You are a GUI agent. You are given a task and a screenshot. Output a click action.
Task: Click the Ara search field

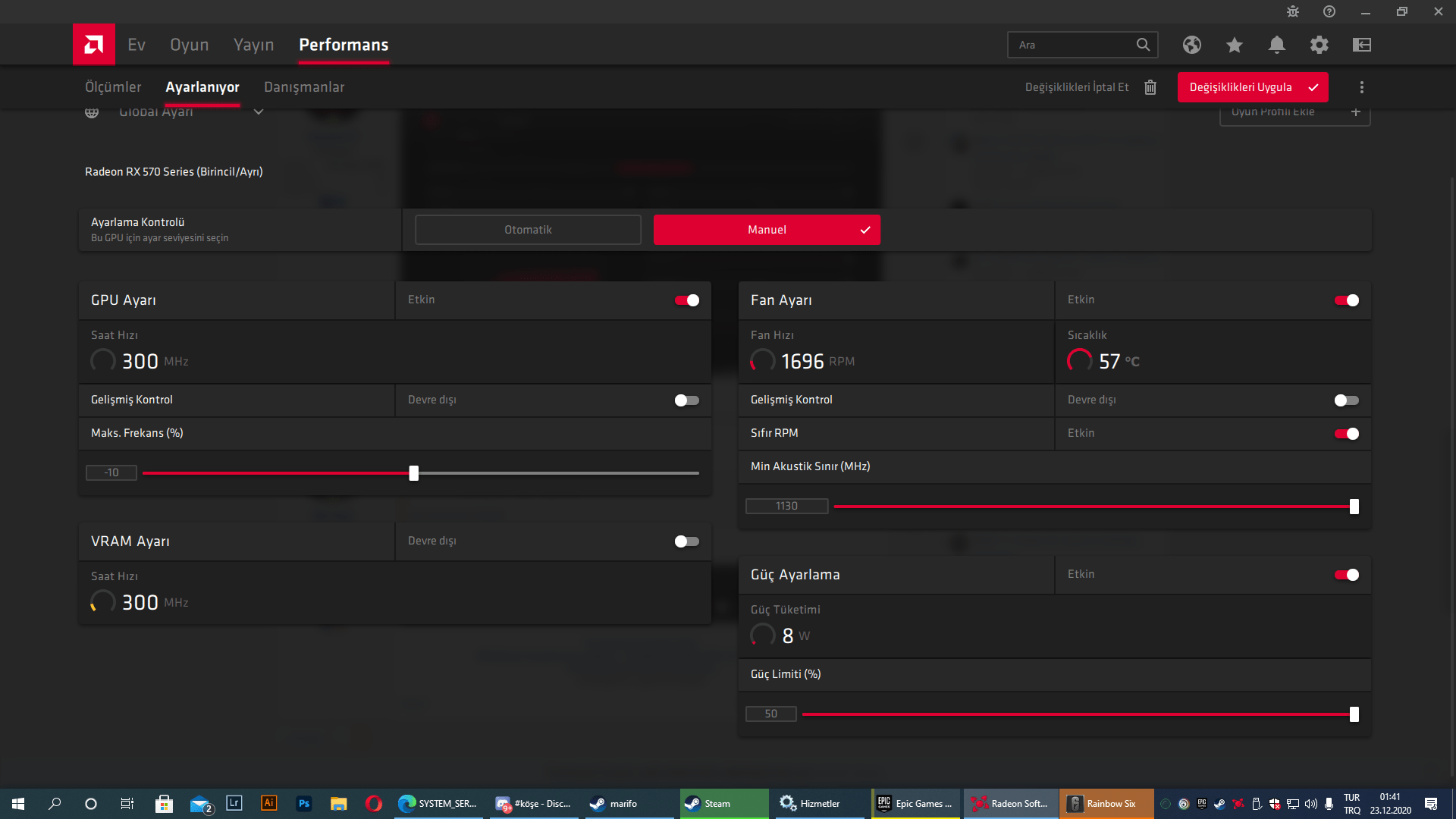coord(1073,45)
